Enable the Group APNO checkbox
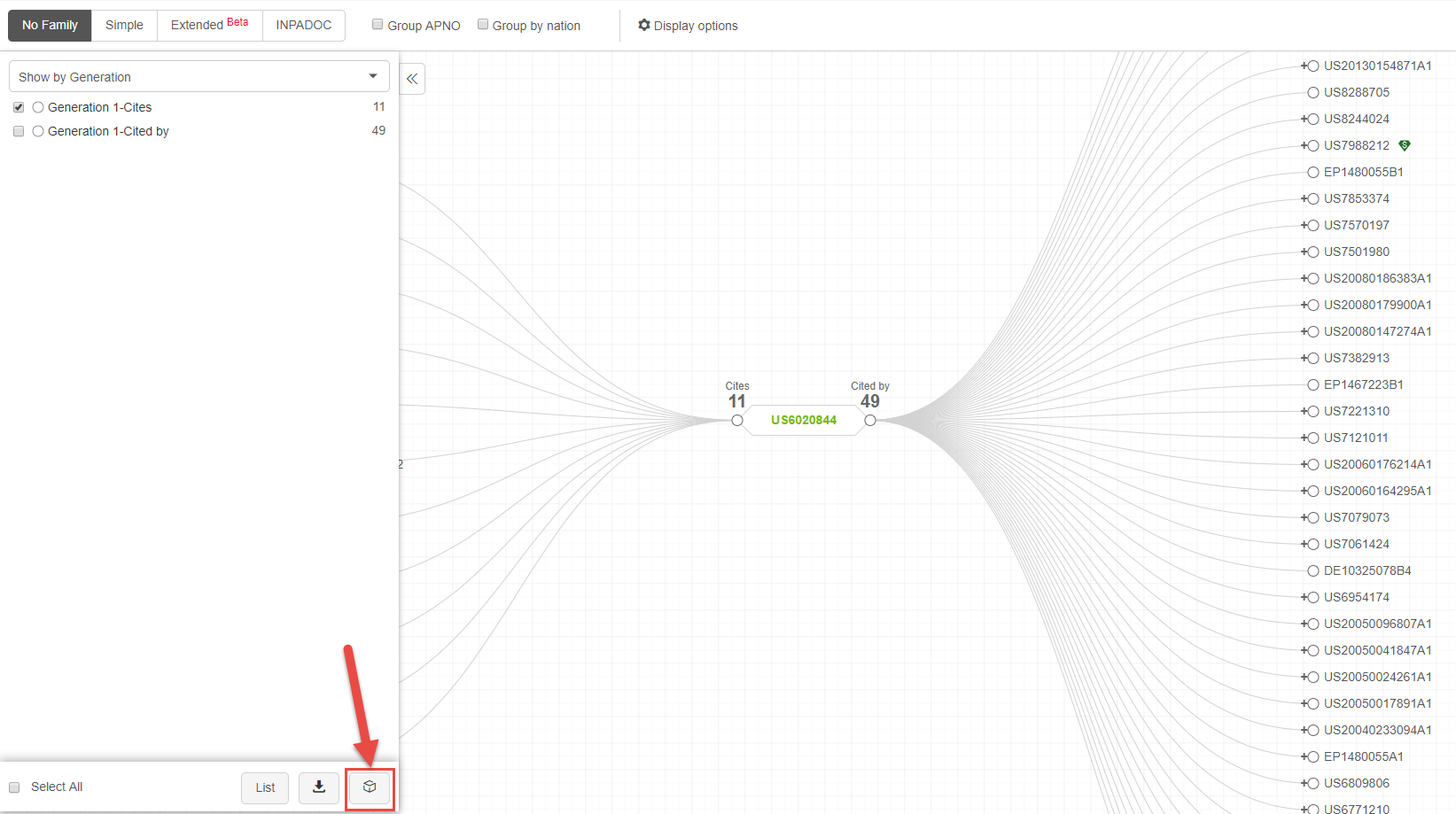This screenshot has height=814, width=1456. [x=378, y=25]
